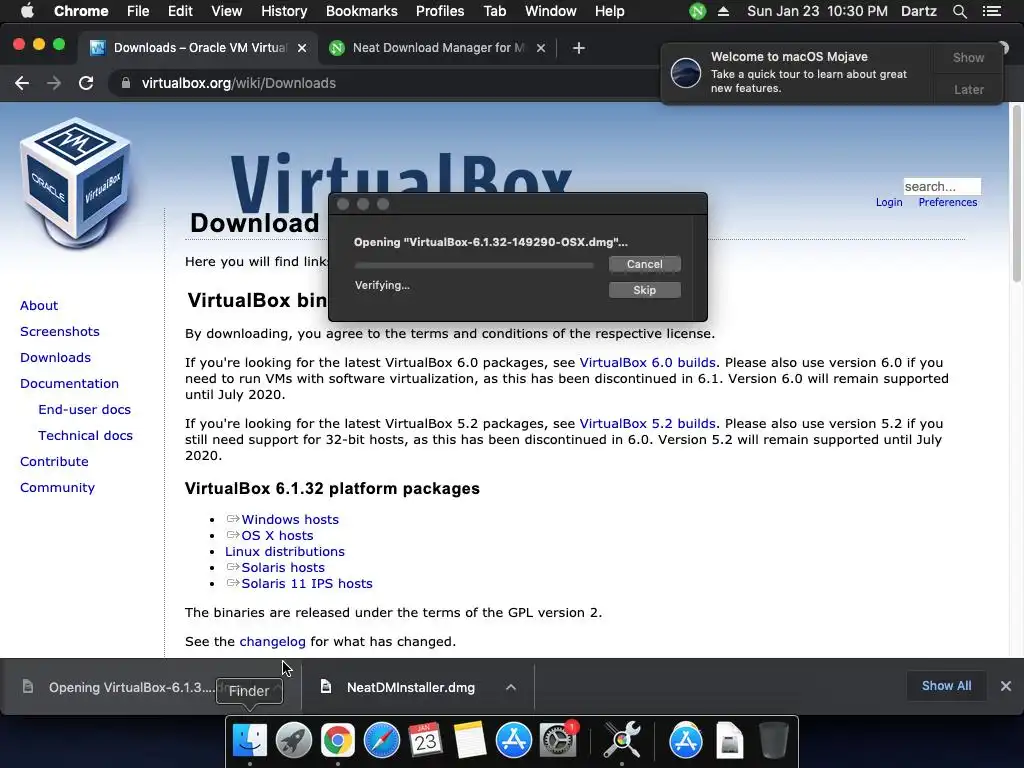Go back in Chrome

click(22, 83)
